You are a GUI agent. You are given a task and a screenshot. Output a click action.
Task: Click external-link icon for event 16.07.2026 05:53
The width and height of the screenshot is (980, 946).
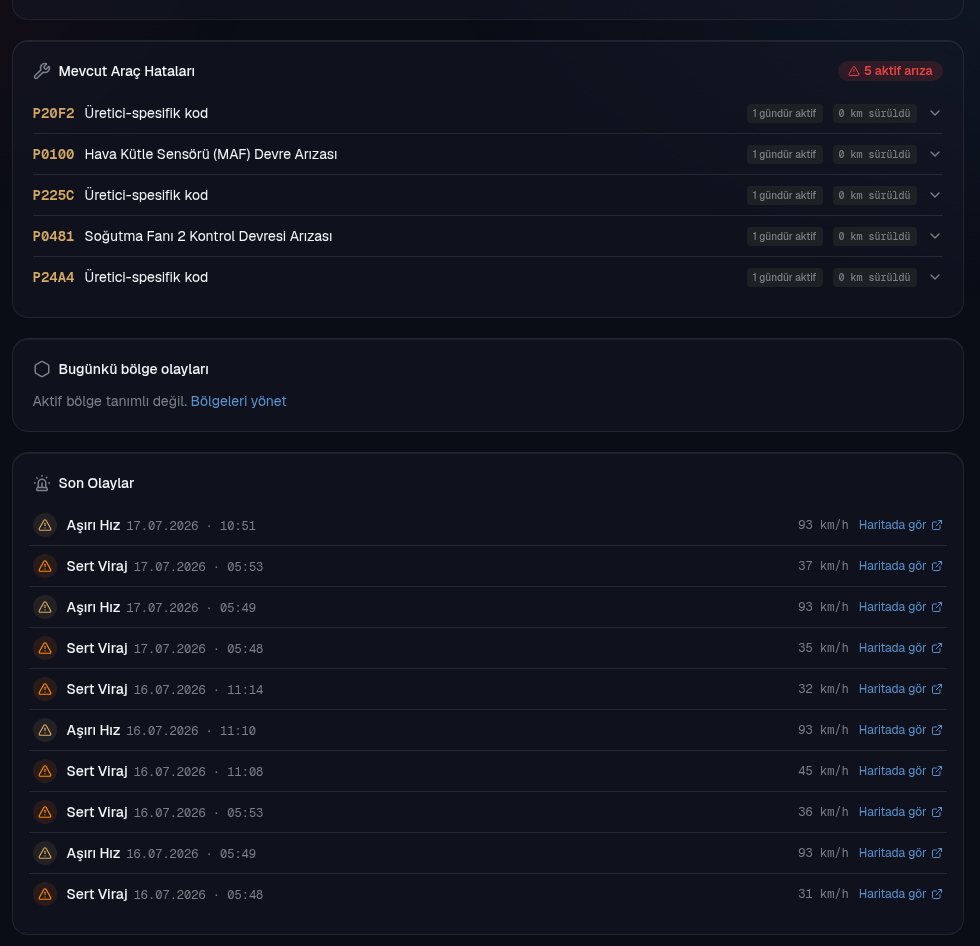coord(937,812)
